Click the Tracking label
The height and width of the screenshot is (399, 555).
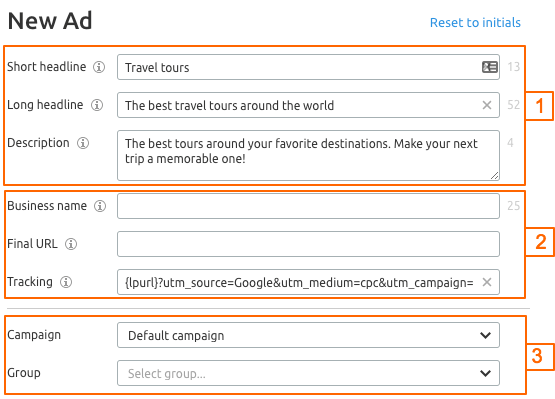coord(30,282)
